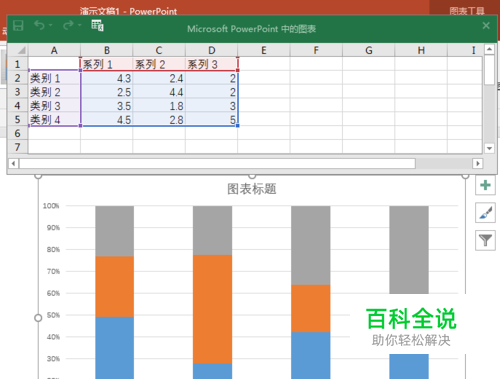The width and height of the screenshot is (500, 379).
Task: Open Chart Elements plus button
Action: [485, 185]
